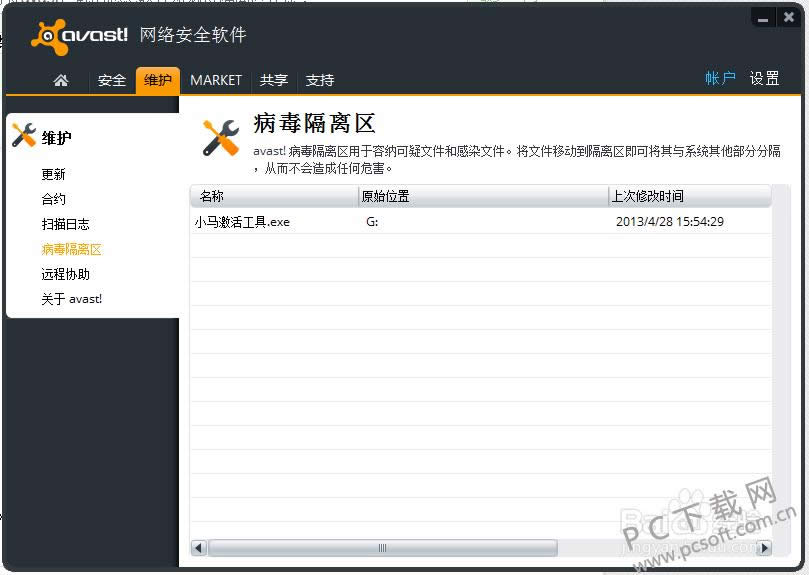
Task: Switch to the 共享 tab
Action: (x=274, y=80)
